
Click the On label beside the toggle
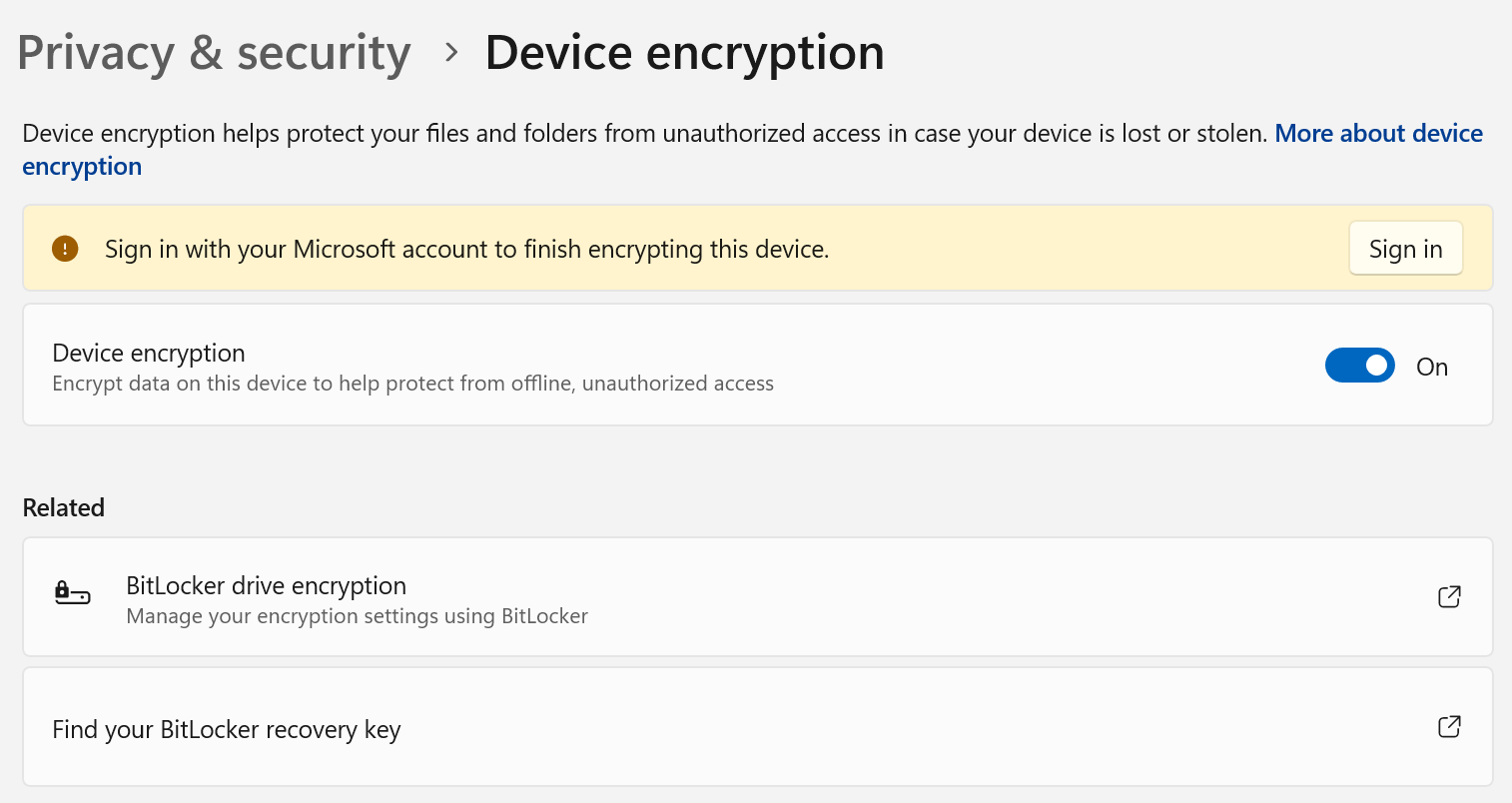pyautogui.click(x=1432, y=367)
